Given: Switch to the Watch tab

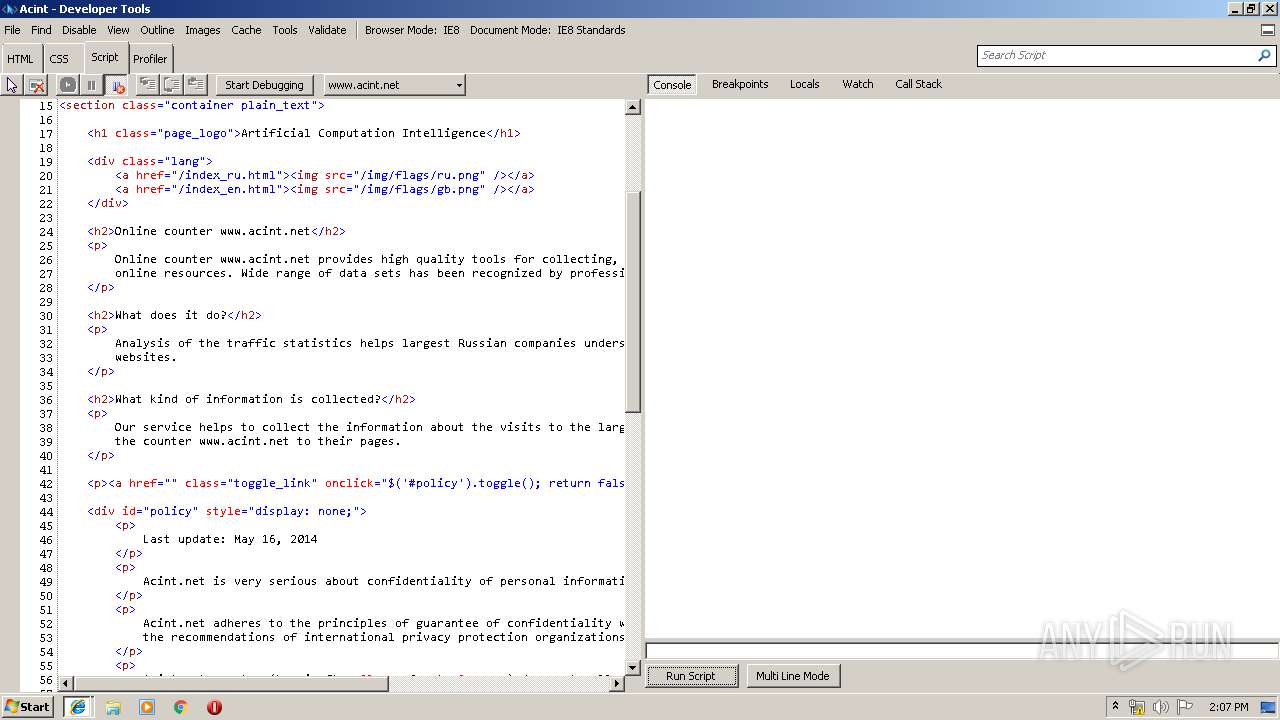Looking at the screenshot, I should [x=857, y=84].
